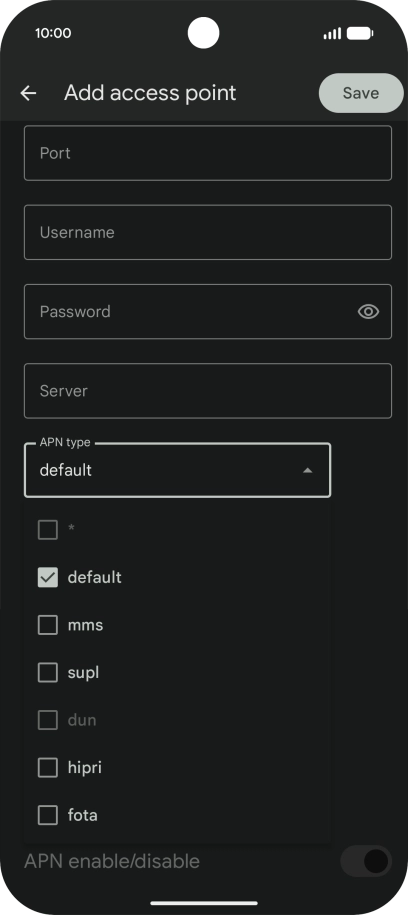Show password with the eye icon
This screenshot has width=408, height=915.
tap(368, 312)
